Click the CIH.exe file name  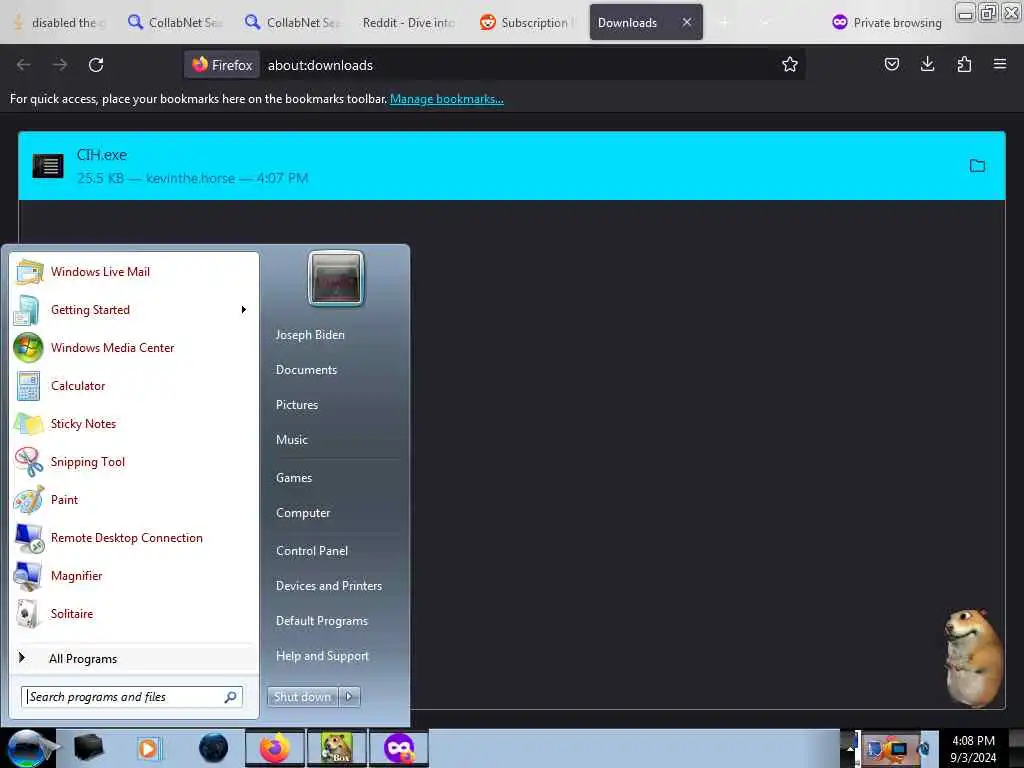(101, 155)
